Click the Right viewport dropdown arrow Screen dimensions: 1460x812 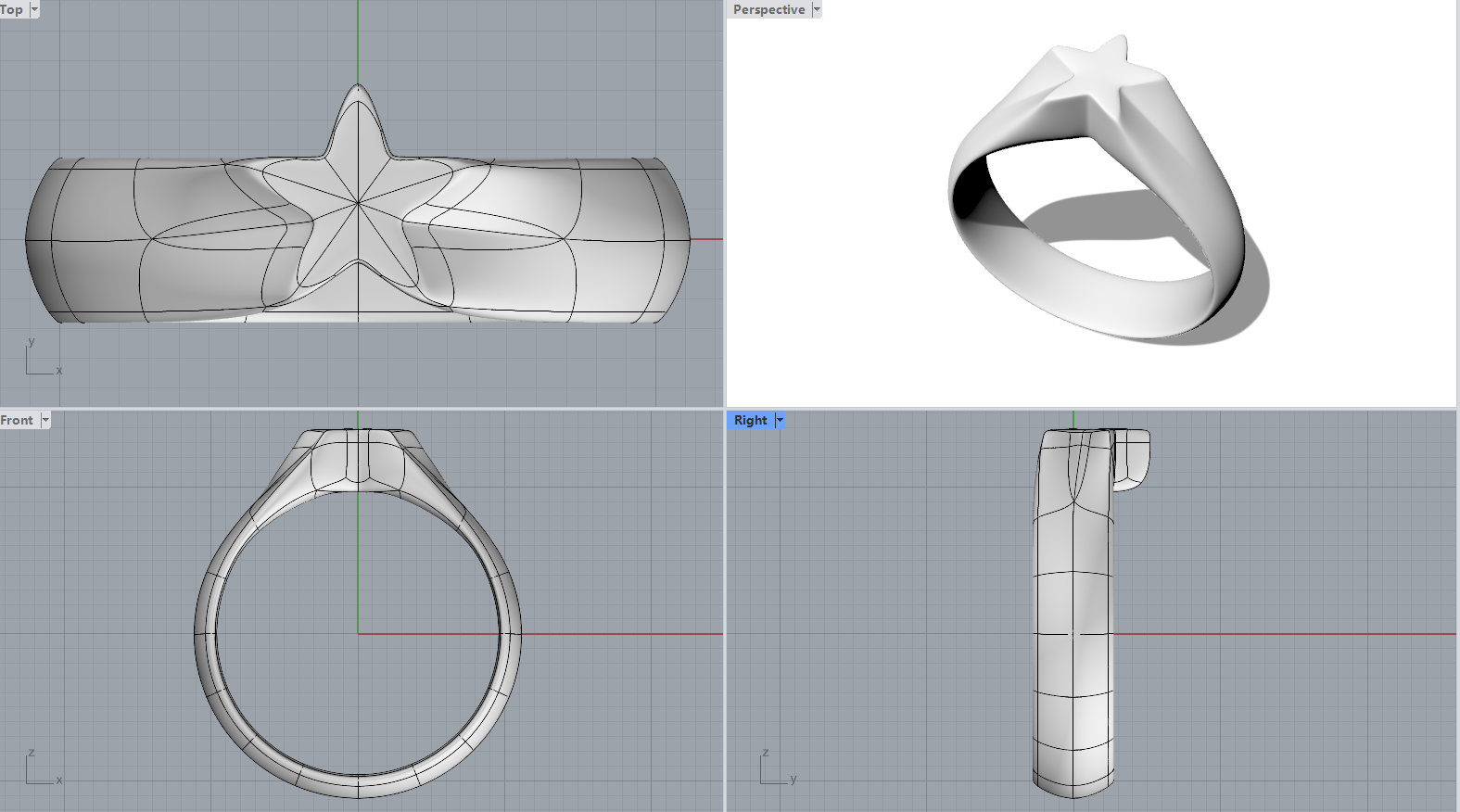coord(780,420)
